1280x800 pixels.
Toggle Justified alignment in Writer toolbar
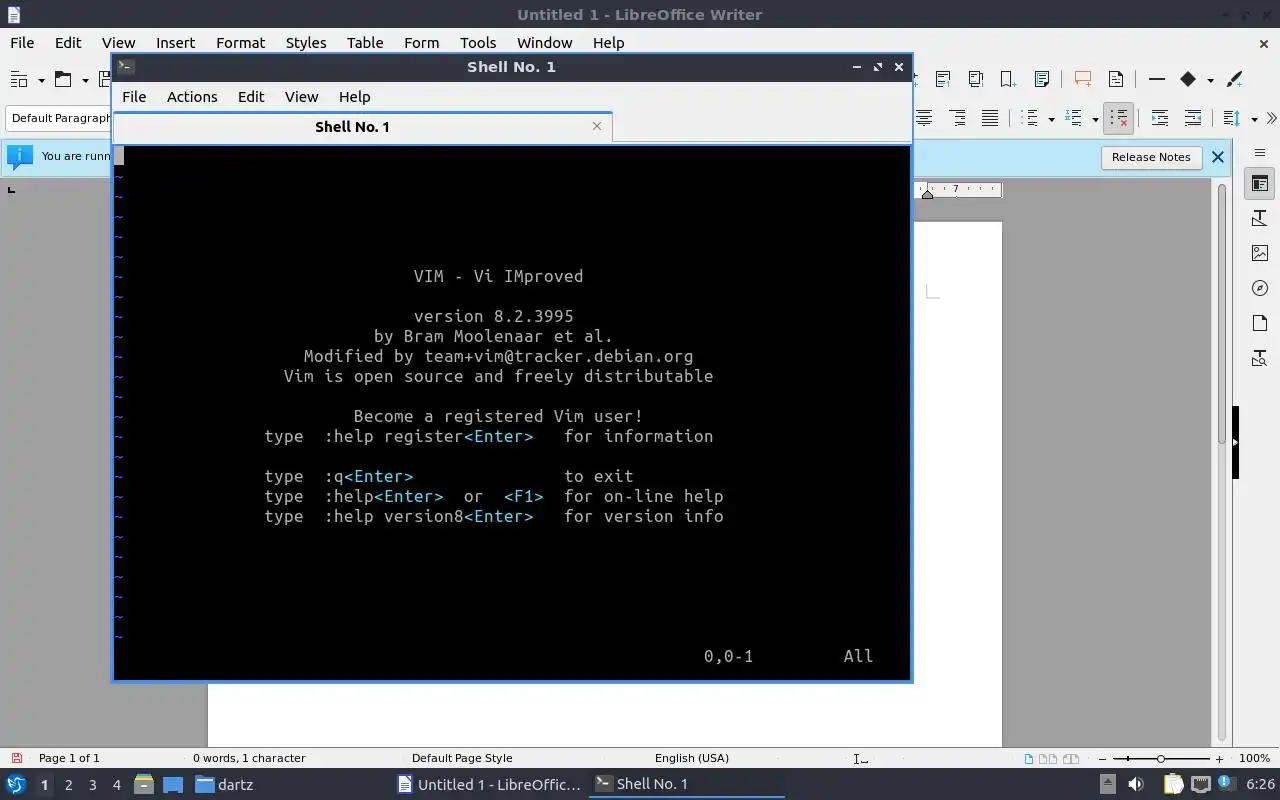coord(989,118)
